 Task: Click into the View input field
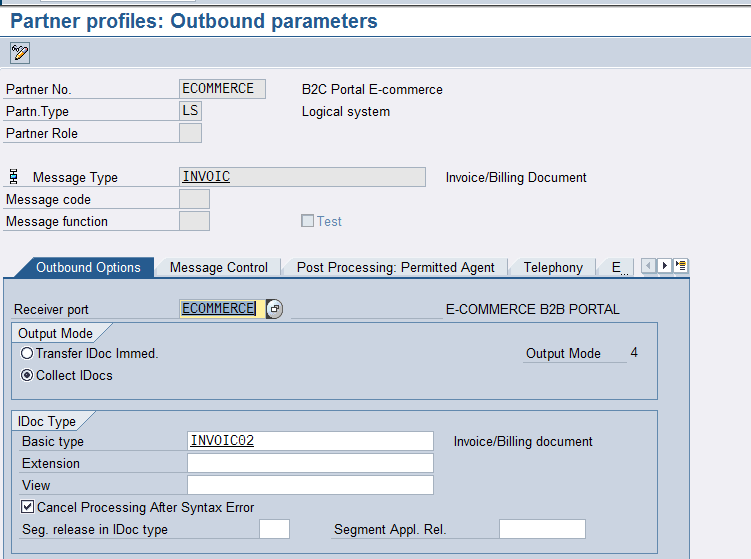[310, 485]
